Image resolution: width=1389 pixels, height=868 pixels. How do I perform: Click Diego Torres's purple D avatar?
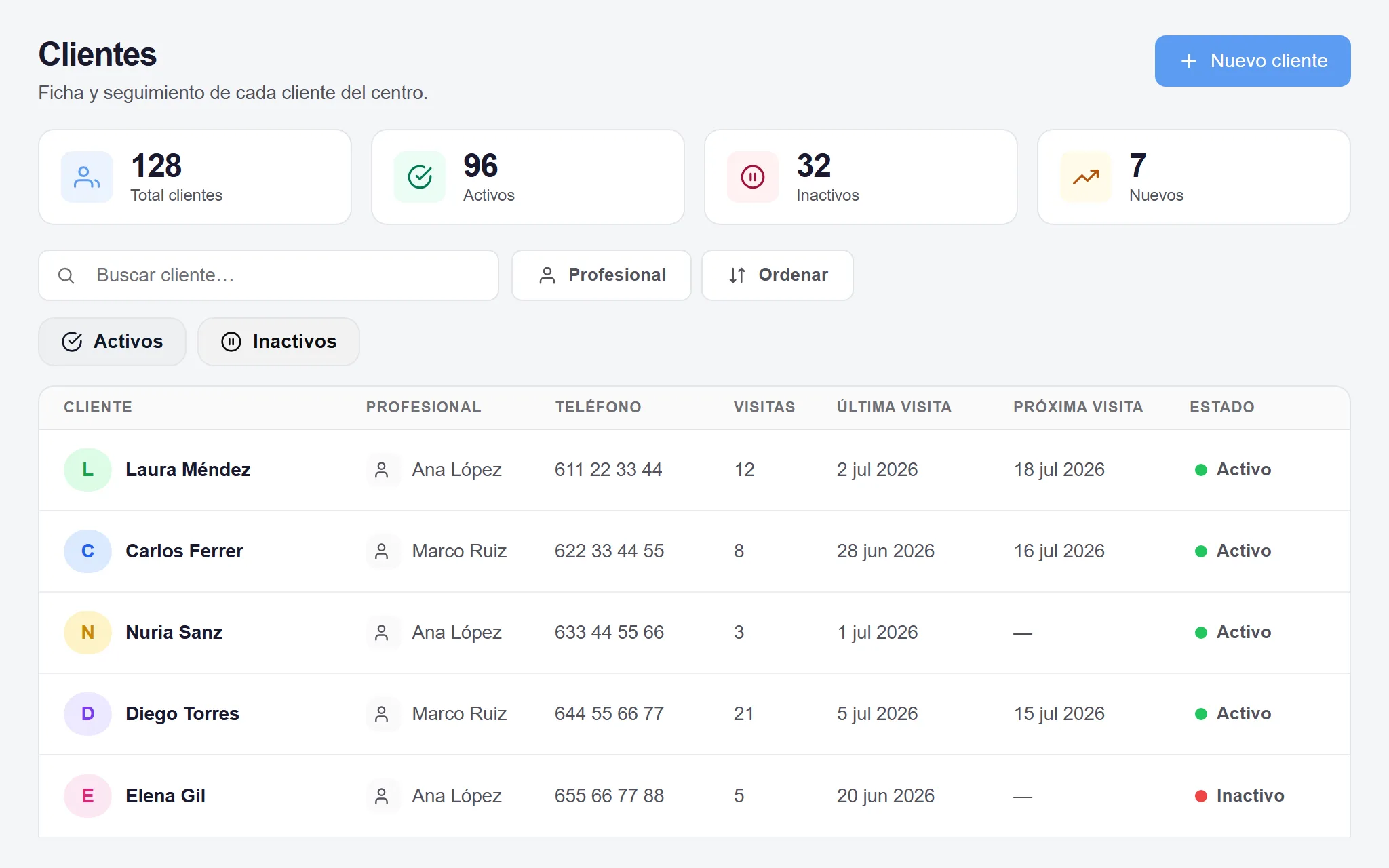87,714
